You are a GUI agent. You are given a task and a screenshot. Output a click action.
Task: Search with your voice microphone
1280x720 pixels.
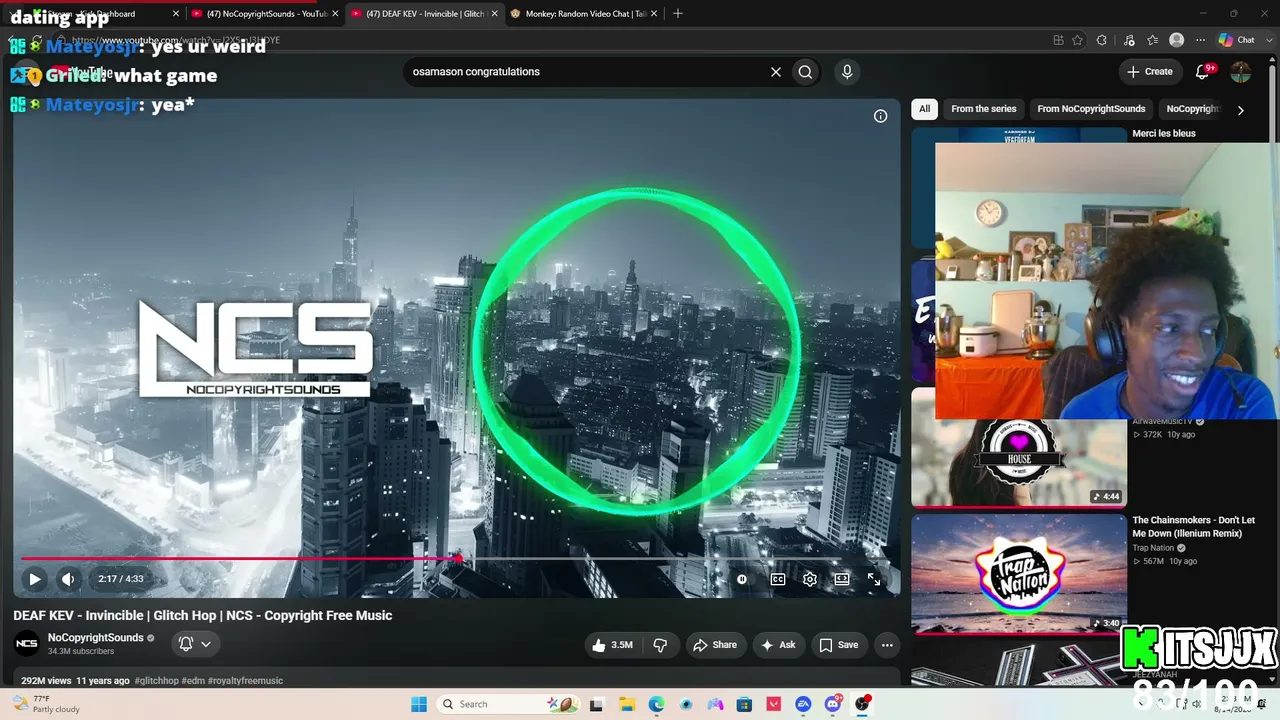847,72
